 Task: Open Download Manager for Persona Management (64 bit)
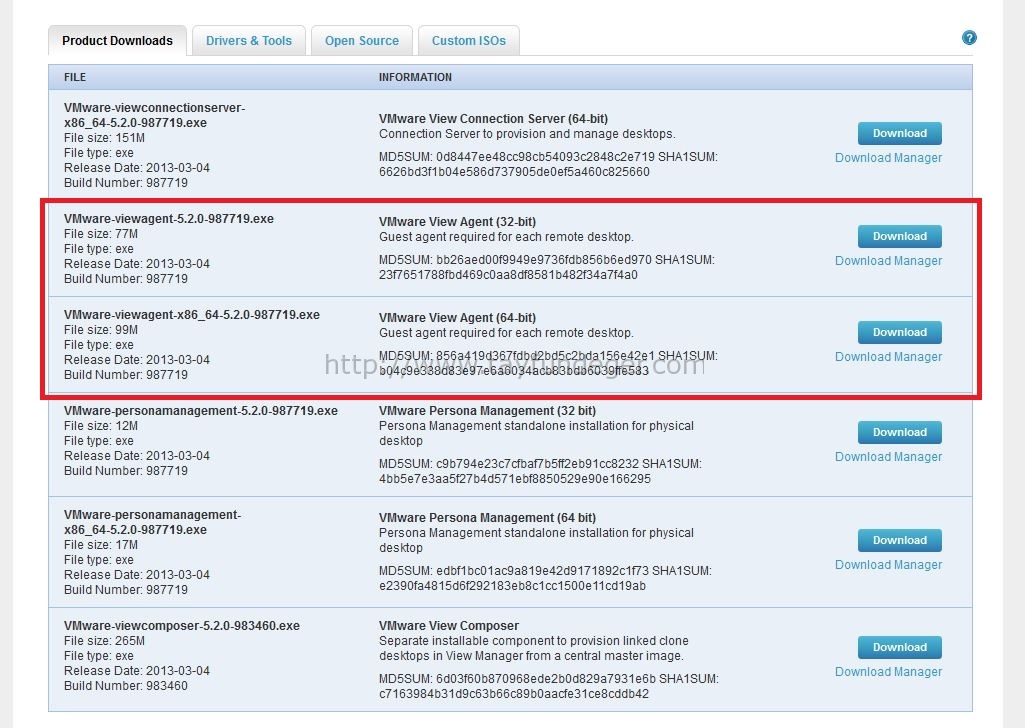[x=888, y=565]
